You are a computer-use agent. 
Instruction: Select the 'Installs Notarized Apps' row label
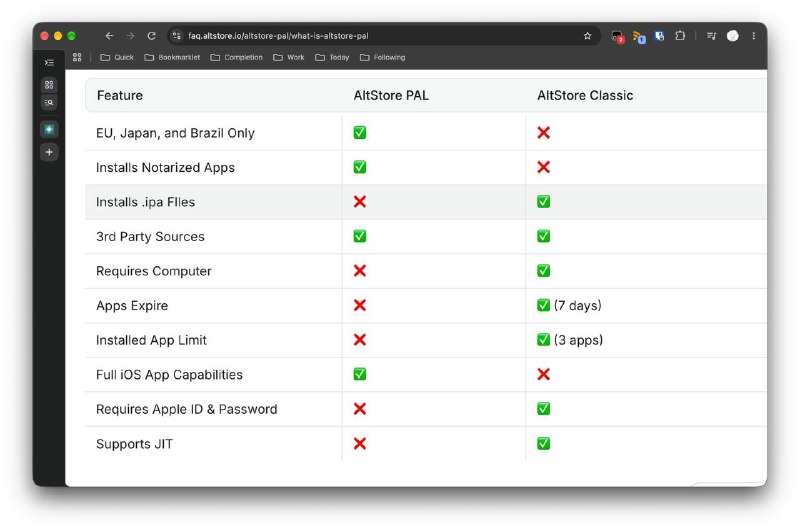pyautogui.click(x=165, y=168)
